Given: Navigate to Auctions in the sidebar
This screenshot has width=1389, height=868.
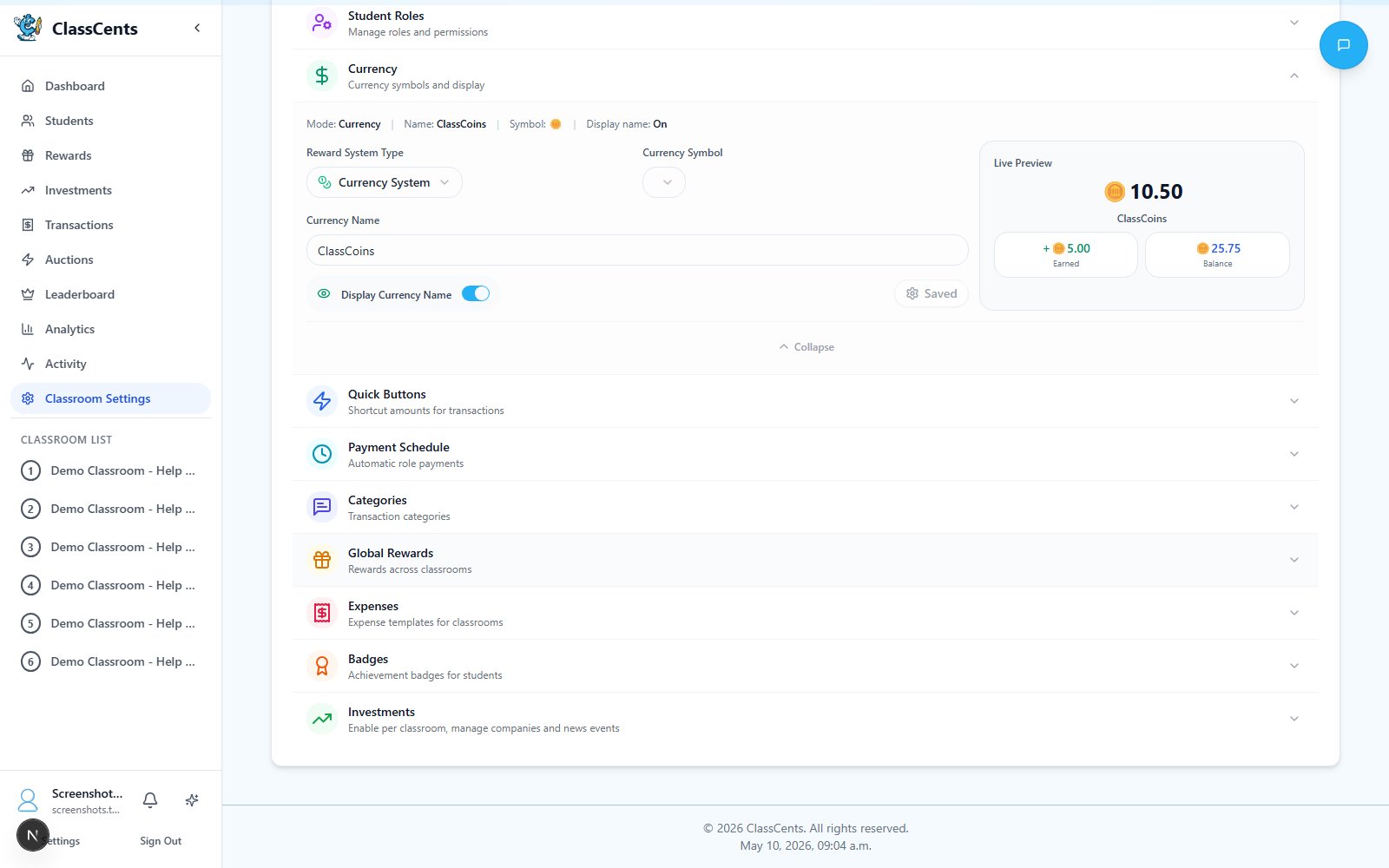Looking at the screenshot, I should point(110,260).
